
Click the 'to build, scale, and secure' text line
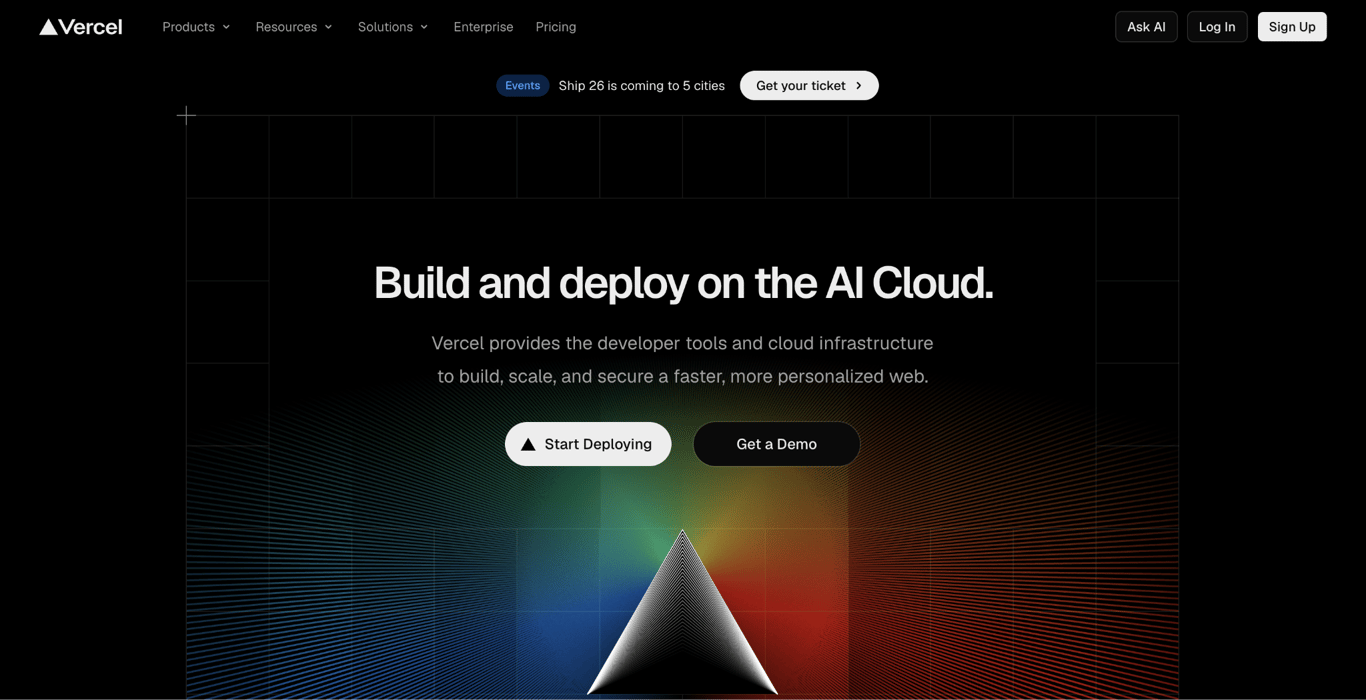coord(683,377)
